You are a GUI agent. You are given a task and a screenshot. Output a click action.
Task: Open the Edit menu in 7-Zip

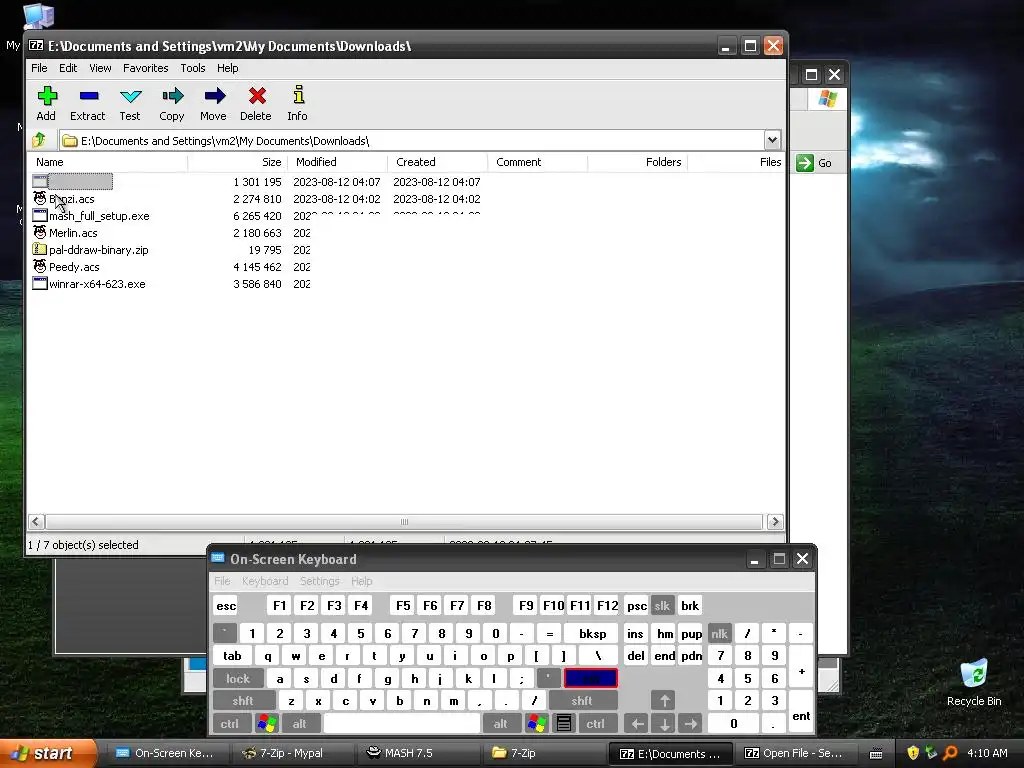pos(68,68)
